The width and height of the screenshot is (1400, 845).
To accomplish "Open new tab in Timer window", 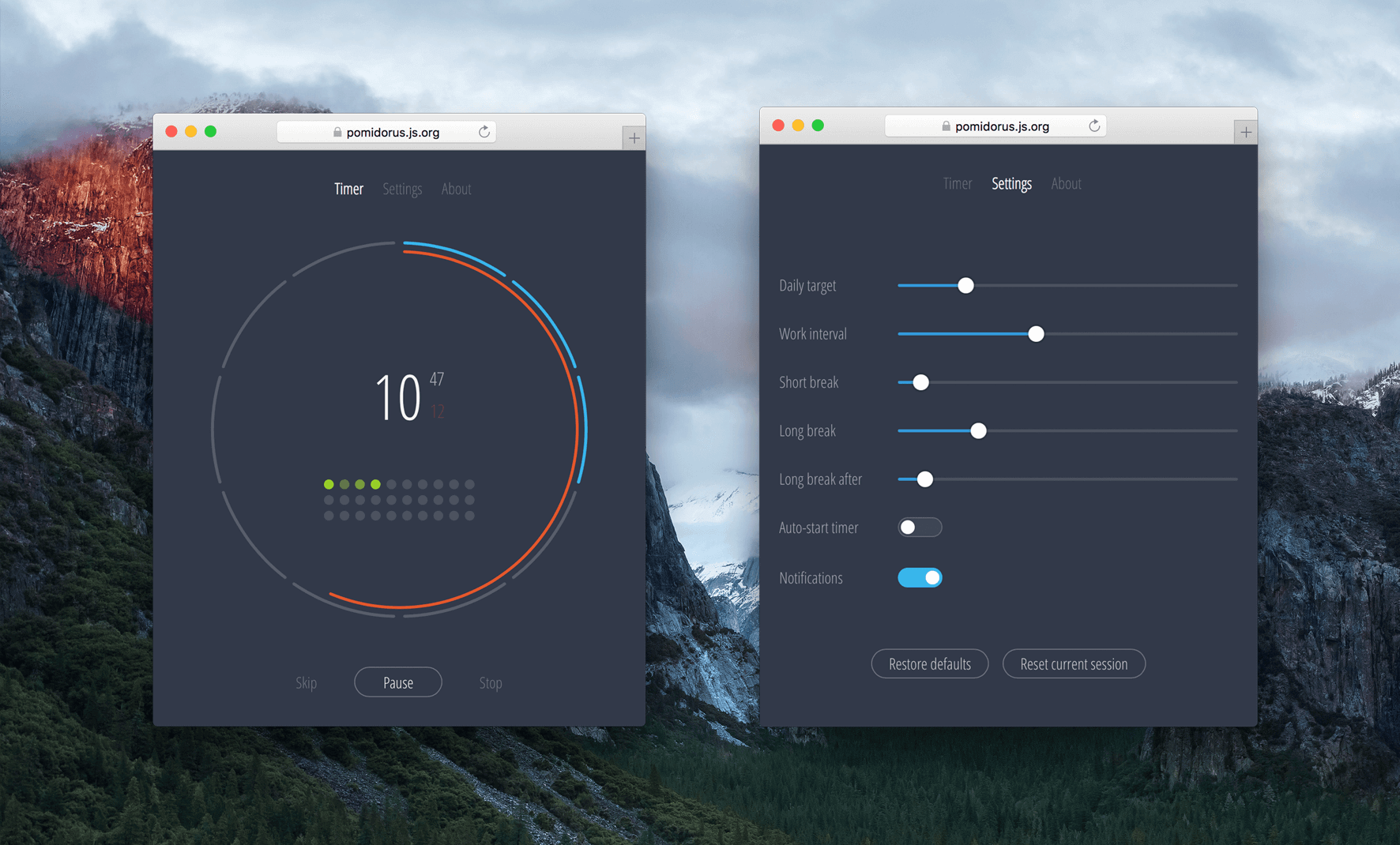I will [x=634, y=138].
